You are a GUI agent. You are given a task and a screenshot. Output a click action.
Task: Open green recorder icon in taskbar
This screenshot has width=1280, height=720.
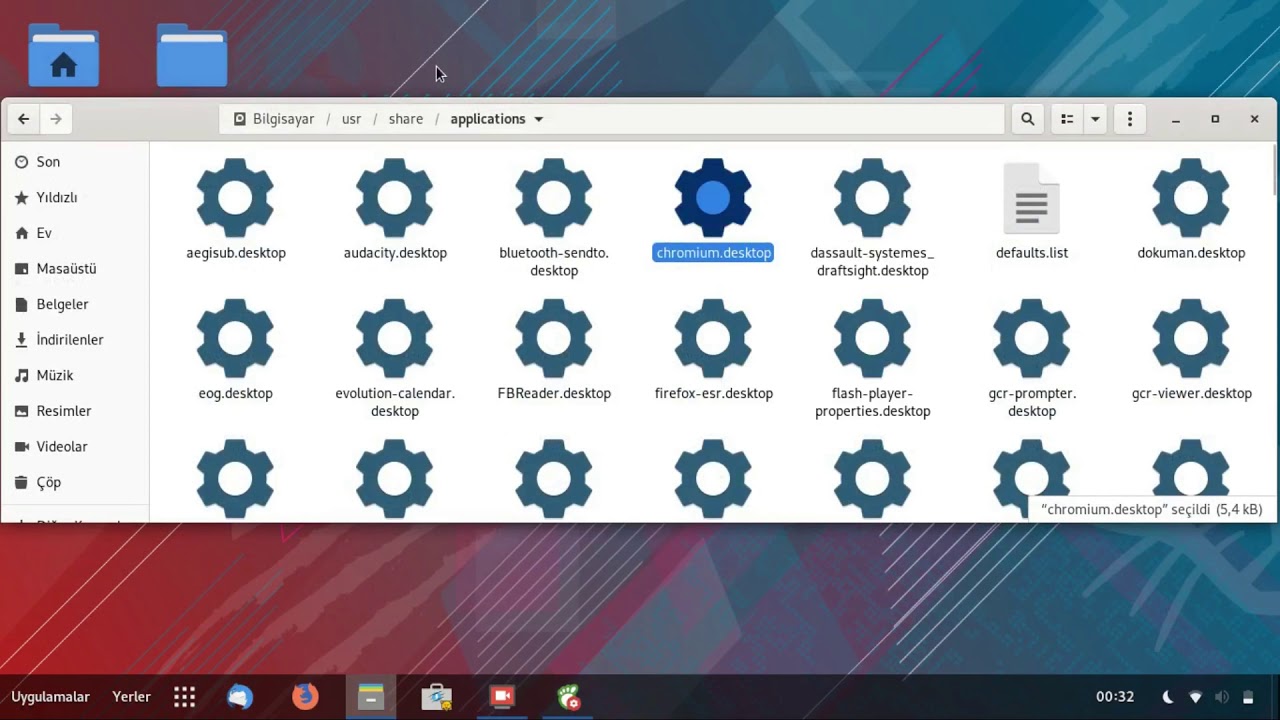[568, 697]
